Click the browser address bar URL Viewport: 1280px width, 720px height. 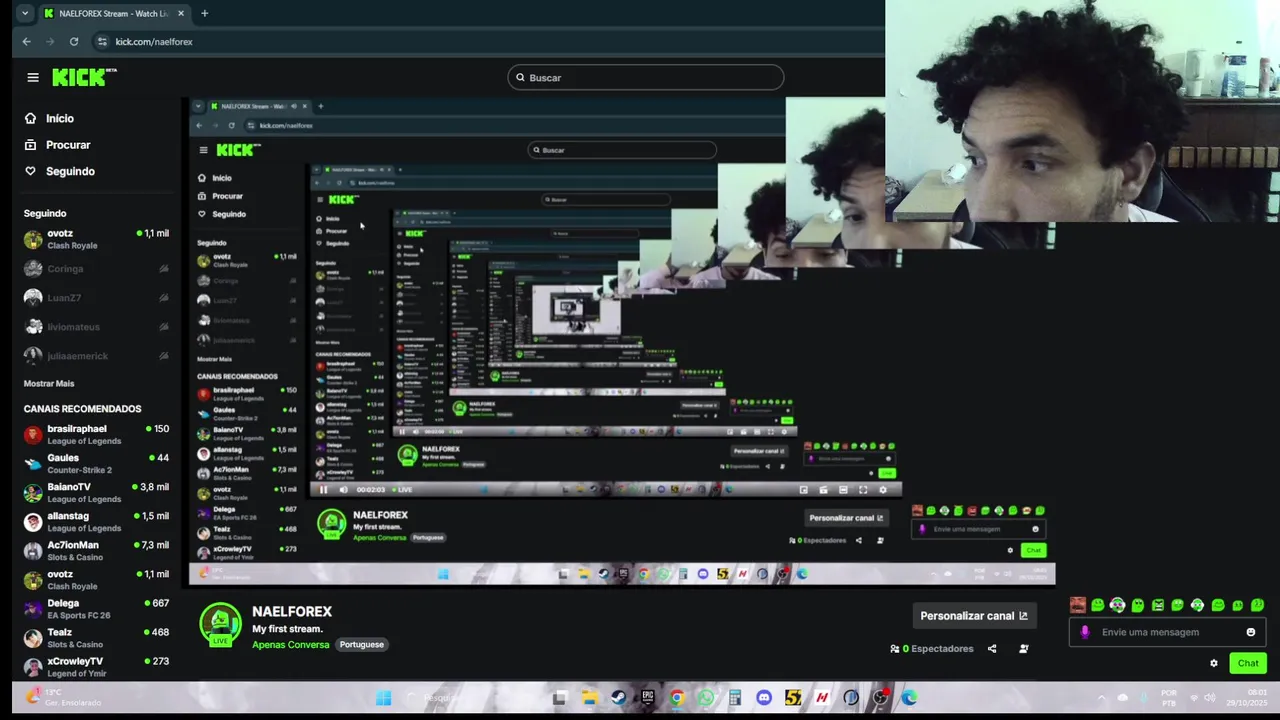tap(154, 42)
